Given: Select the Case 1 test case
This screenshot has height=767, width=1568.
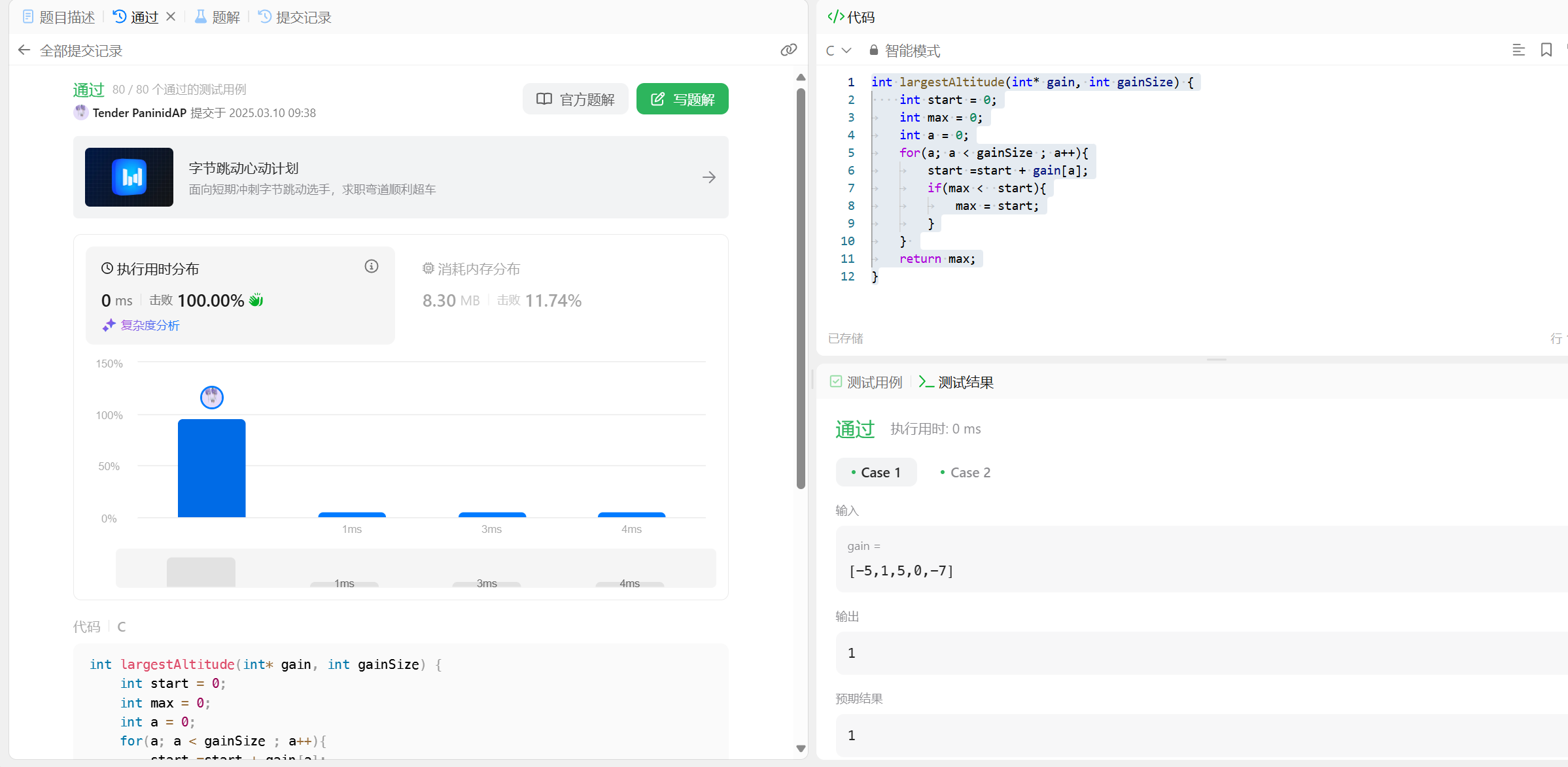Looking at the screenshot, I should pos(876,472).
